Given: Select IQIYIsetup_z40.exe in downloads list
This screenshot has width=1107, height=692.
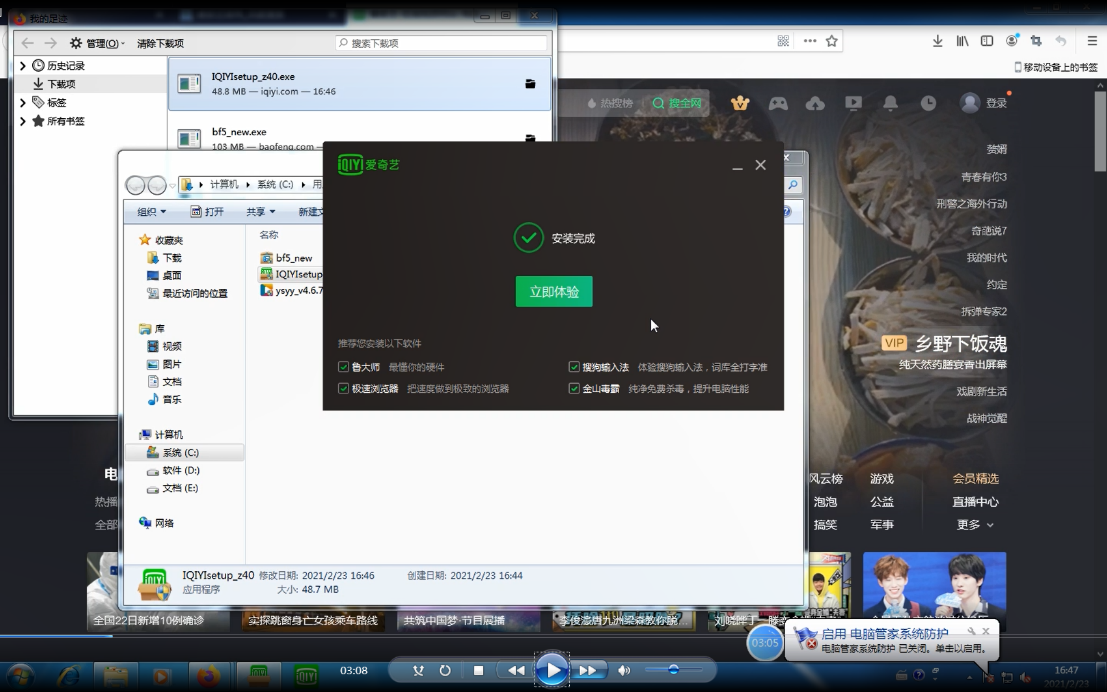Looking at the screenshot, I should pos(359,83).
